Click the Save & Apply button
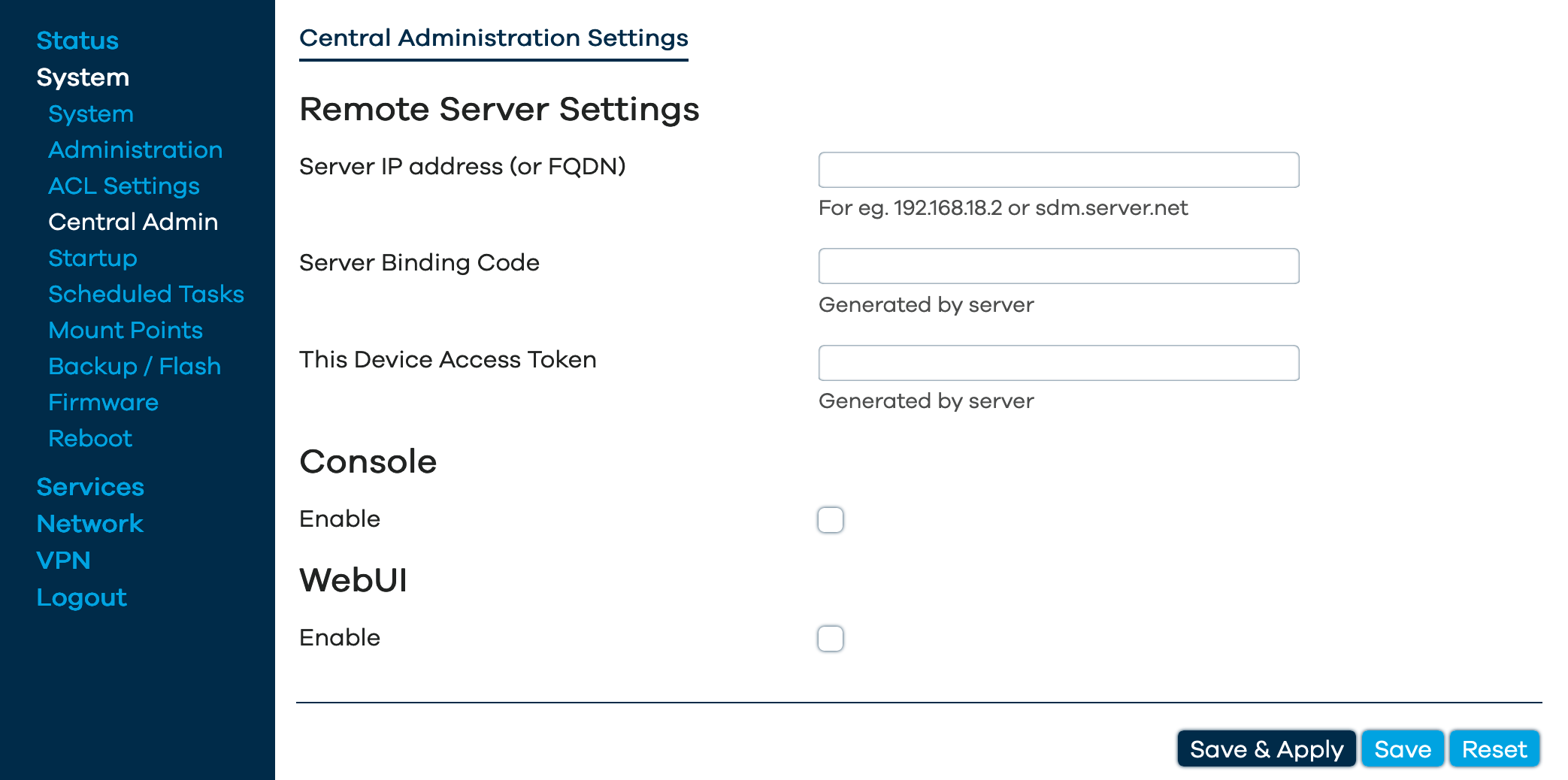Image resolution: width=1568 pixels, height=780 pixels. click(x=1267, y=749)
